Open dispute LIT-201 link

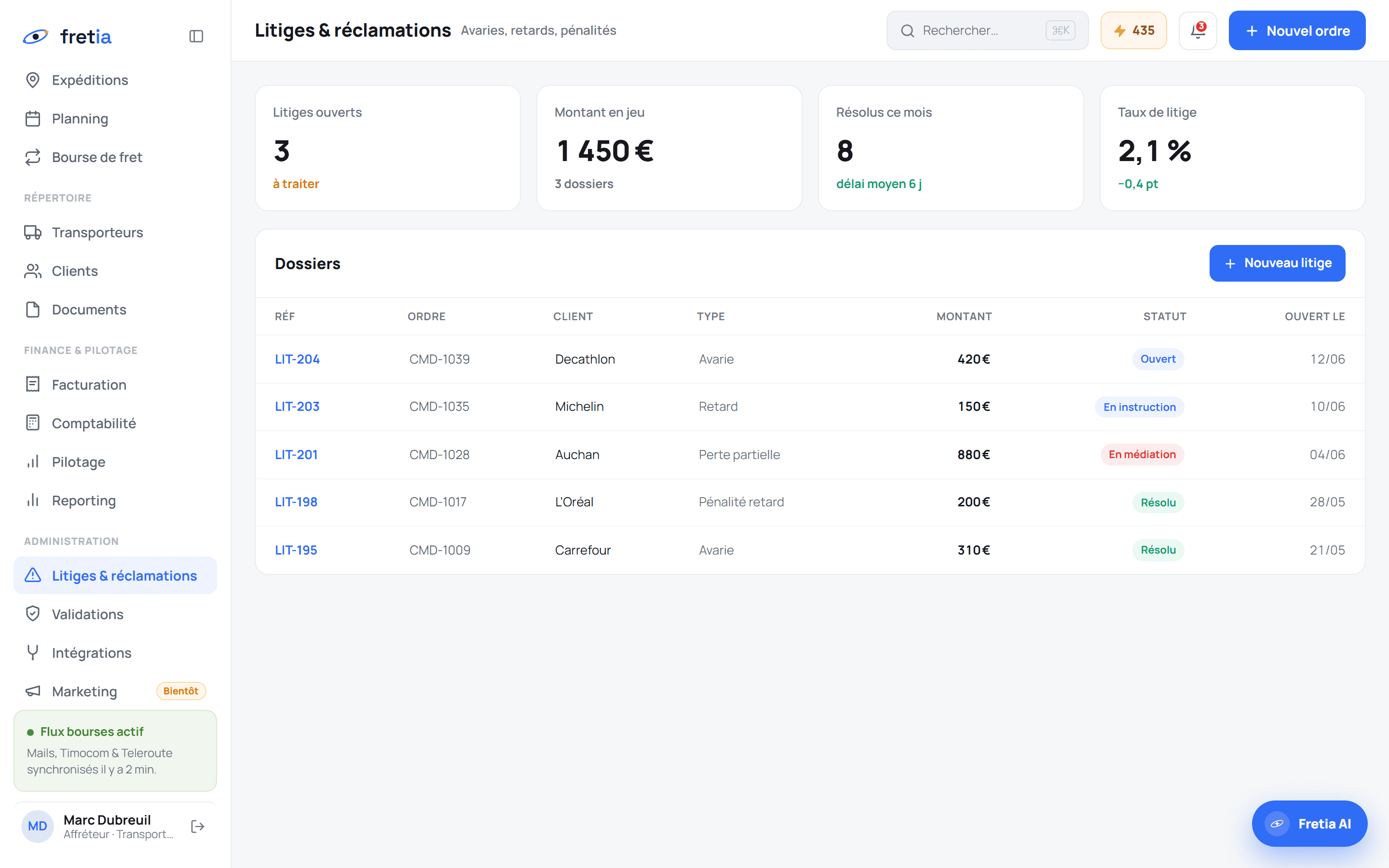296,454
